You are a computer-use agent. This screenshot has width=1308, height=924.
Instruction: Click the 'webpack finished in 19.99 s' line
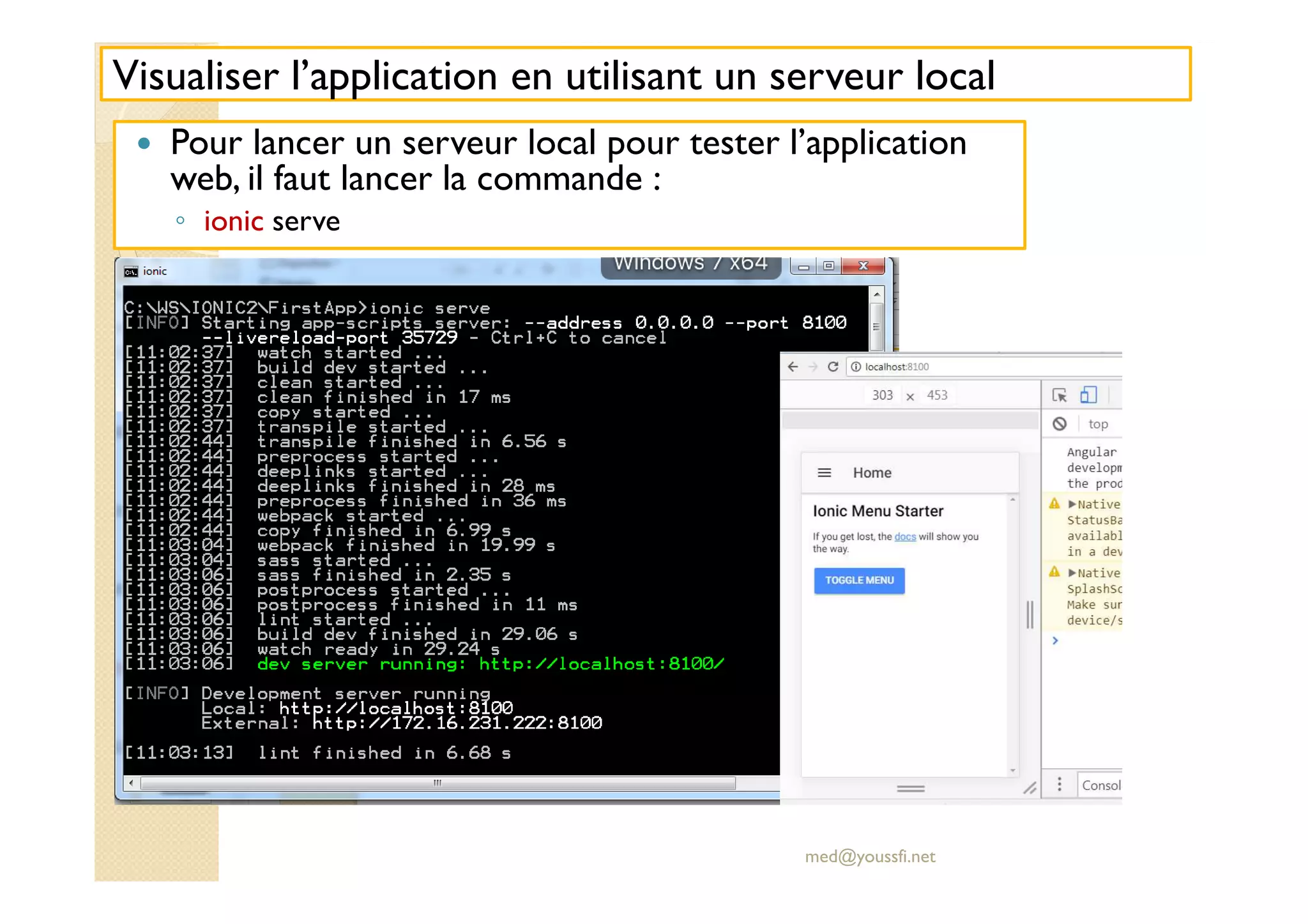(406, 545)
